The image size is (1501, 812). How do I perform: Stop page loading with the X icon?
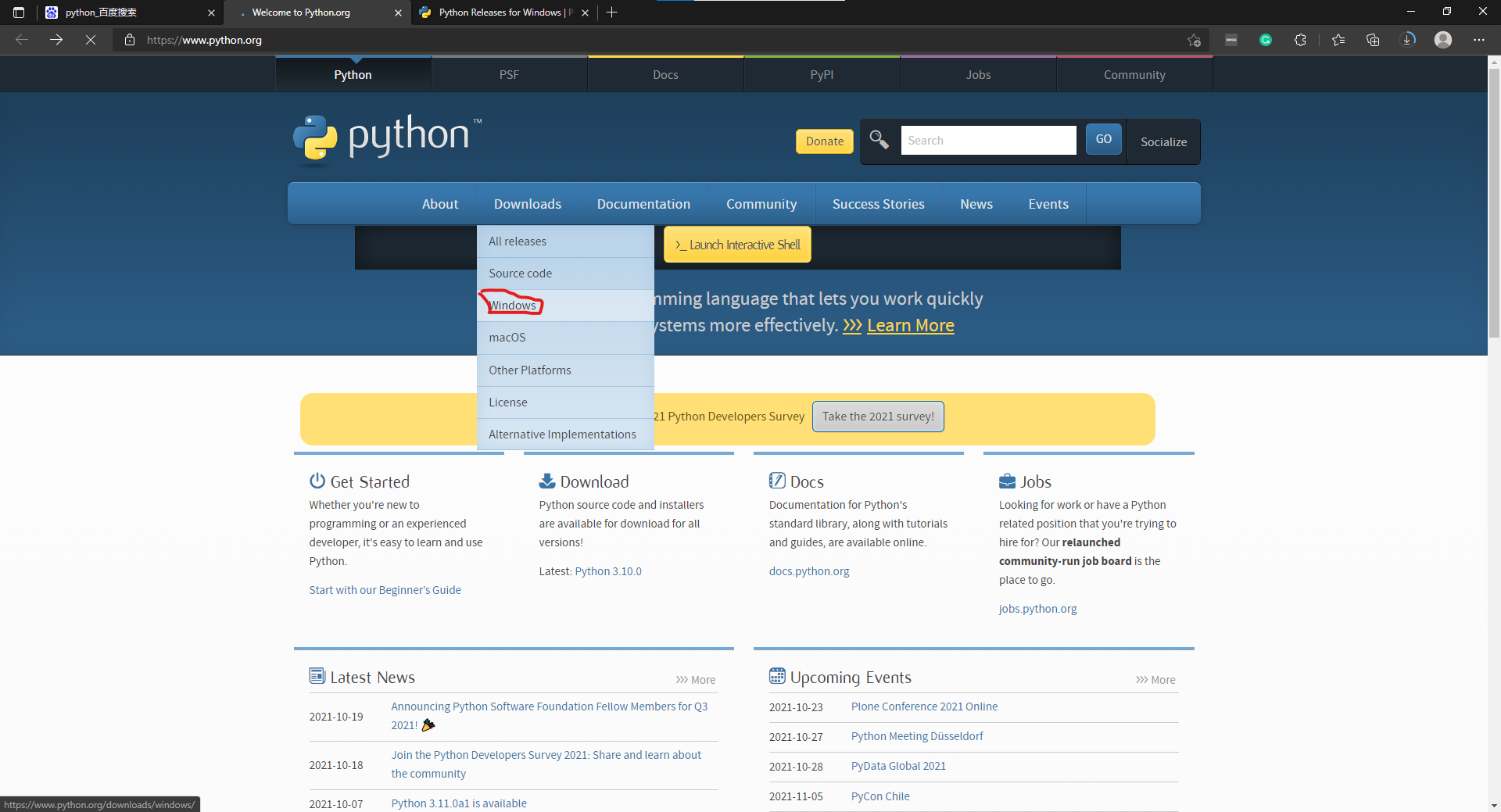pyautogui.click(x=91, y=40)
